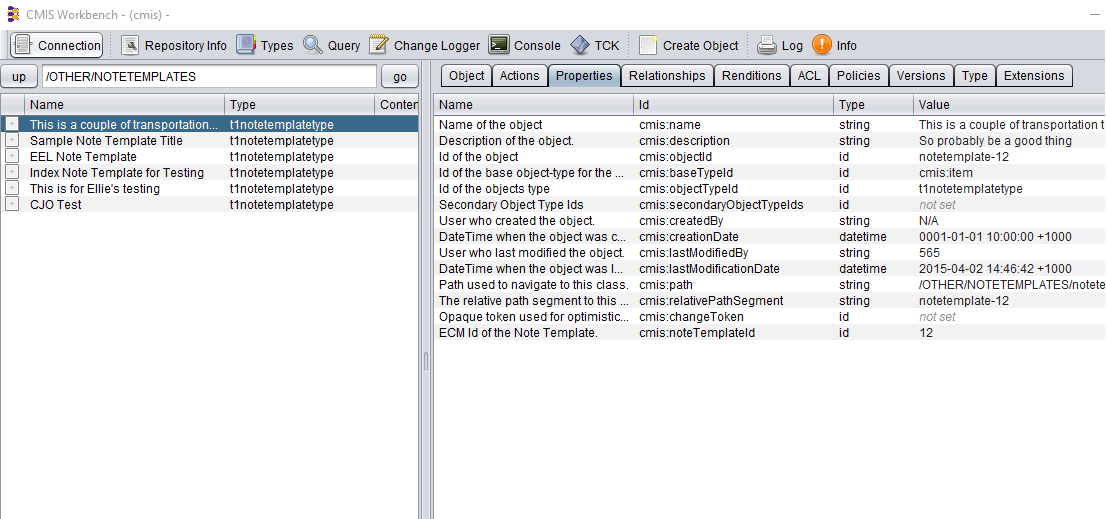Select 'EEL Note Template' row
The image size is (1106, 519).
tap(209, 157)
